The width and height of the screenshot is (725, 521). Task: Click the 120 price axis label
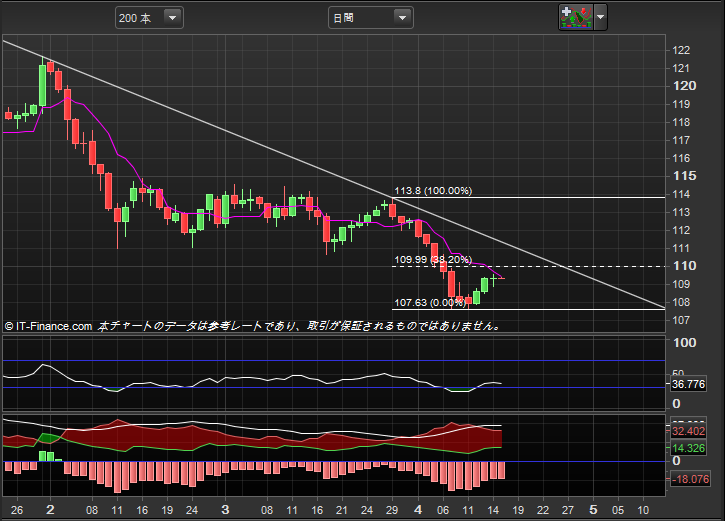[684, 86]
